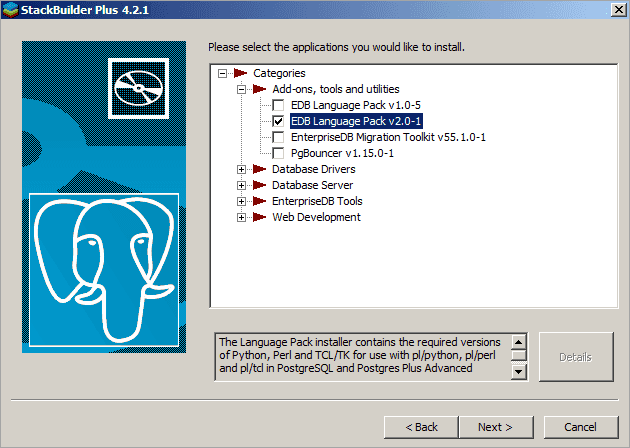Click the StackBuilder Plus title bar icon

[10, 10]
